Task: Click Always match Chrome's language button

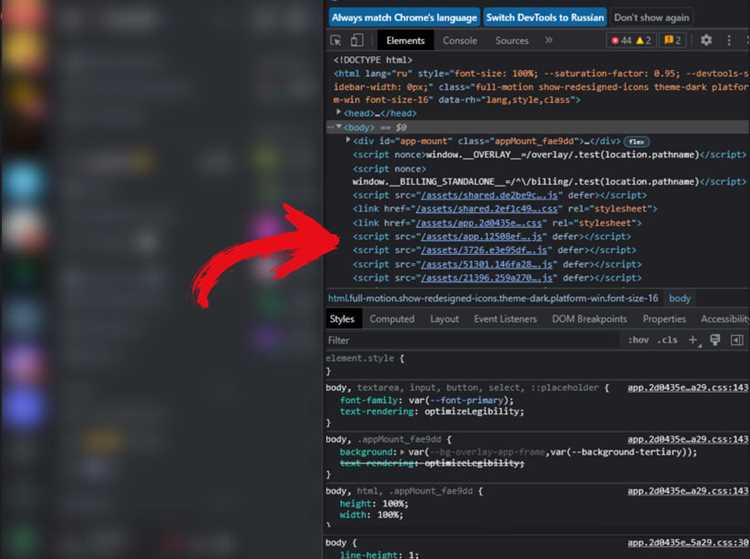Action: pyautogui.click(x=404, y=18)
